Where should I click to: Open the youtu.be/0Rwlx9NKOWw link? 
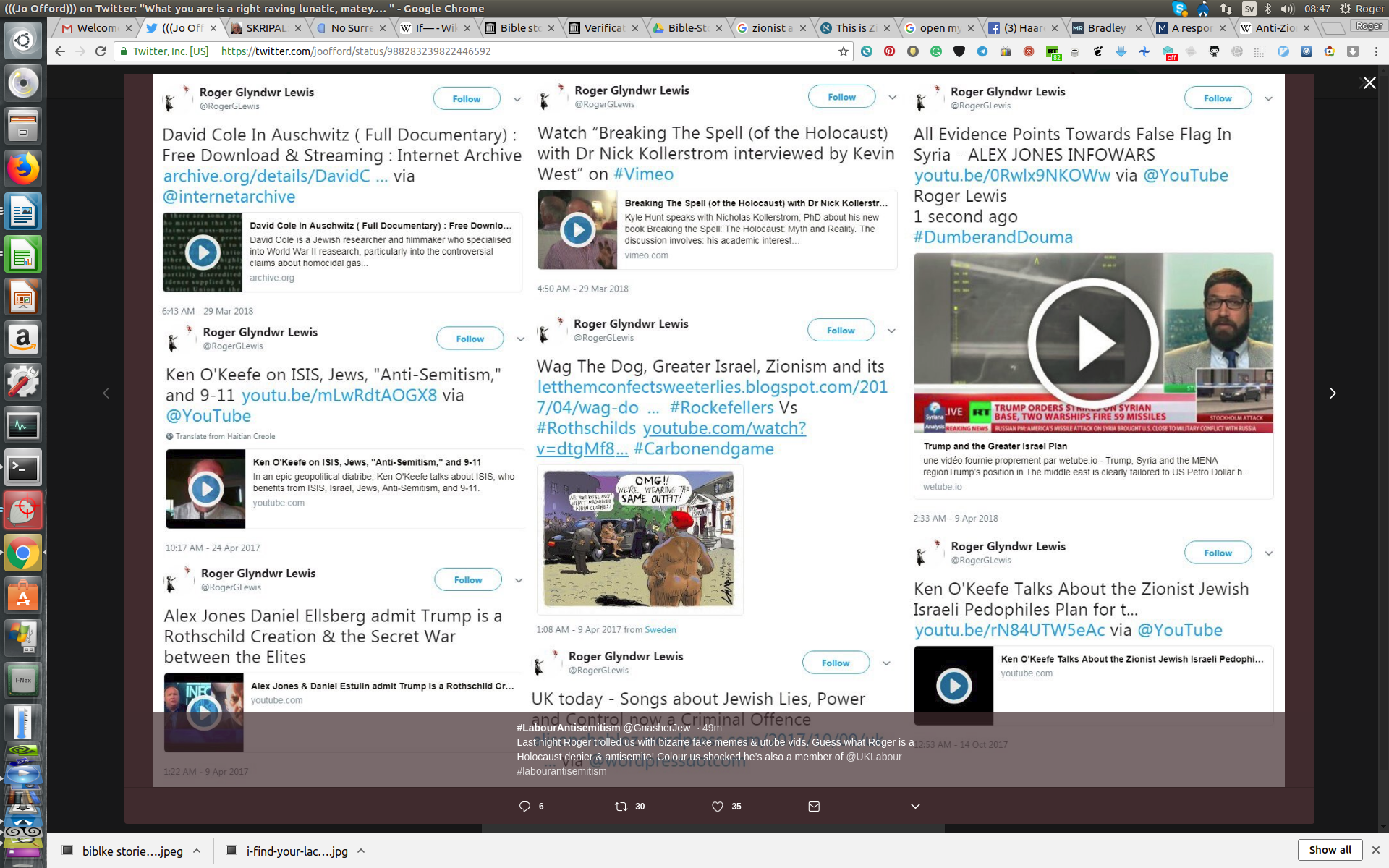coord(1012,176)
